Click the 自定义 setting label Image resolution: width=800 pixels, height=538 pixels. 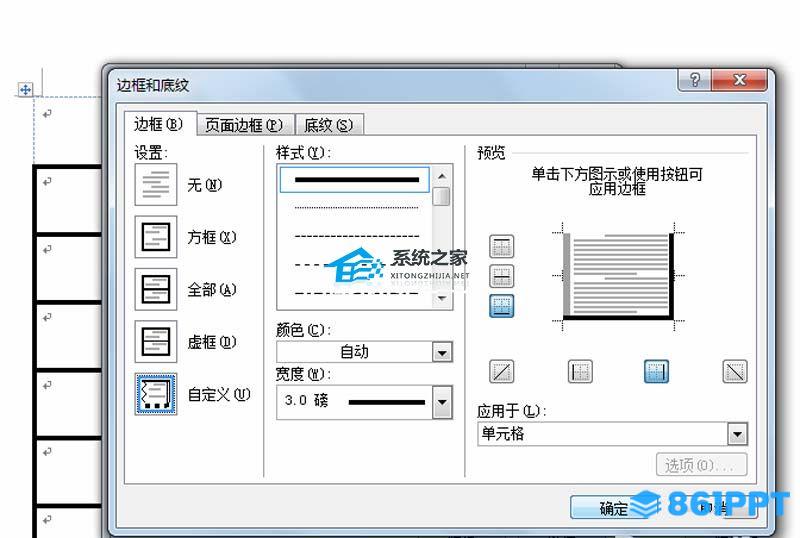click(x=219, y=395)
